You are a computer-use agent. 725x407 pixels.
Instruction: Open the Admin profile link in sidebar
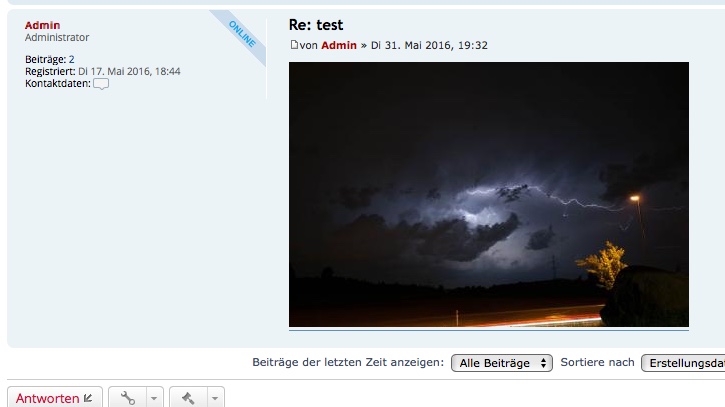coord(43,25)
